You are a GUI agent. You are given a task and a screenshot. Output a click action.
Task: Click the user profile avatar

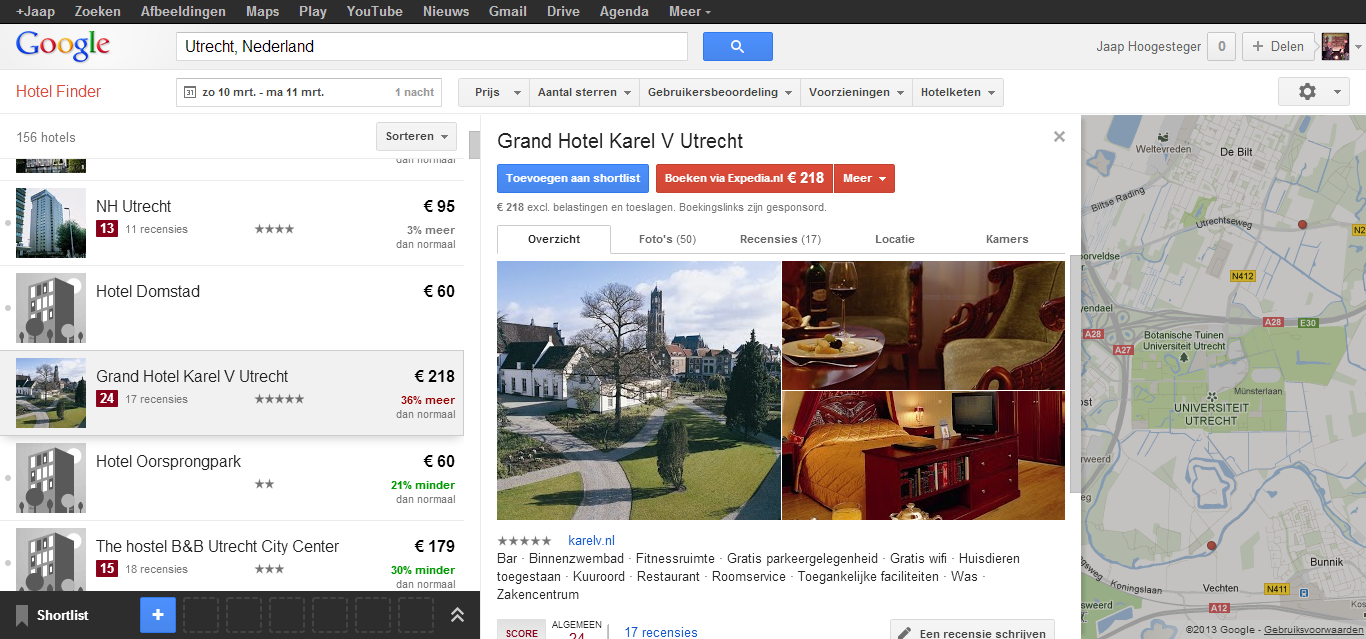coord(1335,47)
